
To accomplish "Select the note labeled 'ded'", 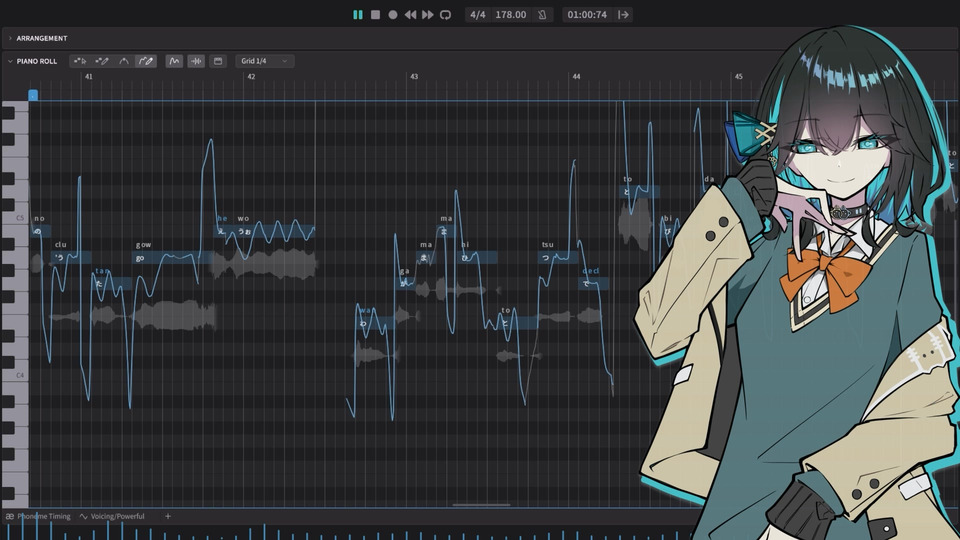I will click(x=593, y=283).
